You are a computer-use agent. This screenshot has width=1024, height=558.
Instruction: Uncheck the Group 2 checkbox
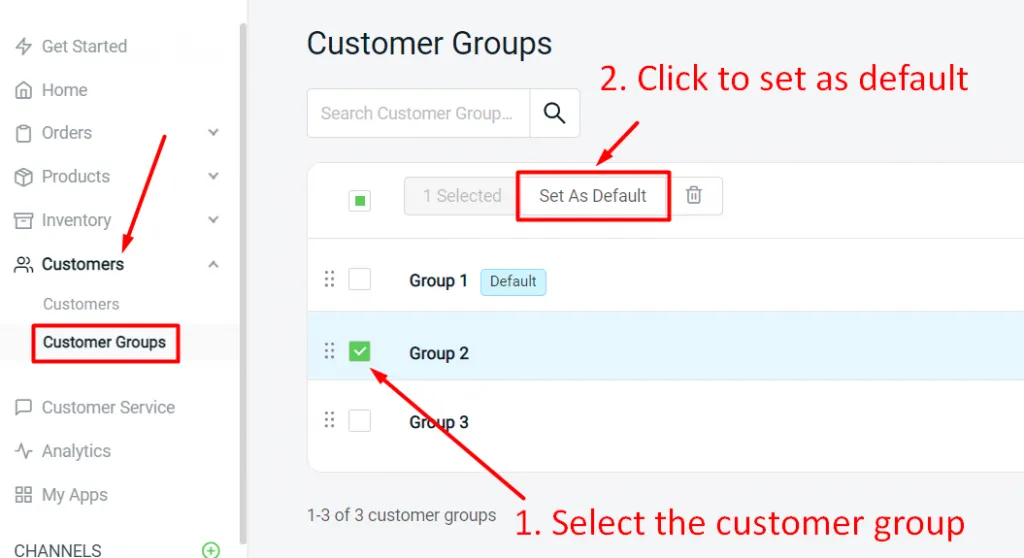(x=359, y=351)
